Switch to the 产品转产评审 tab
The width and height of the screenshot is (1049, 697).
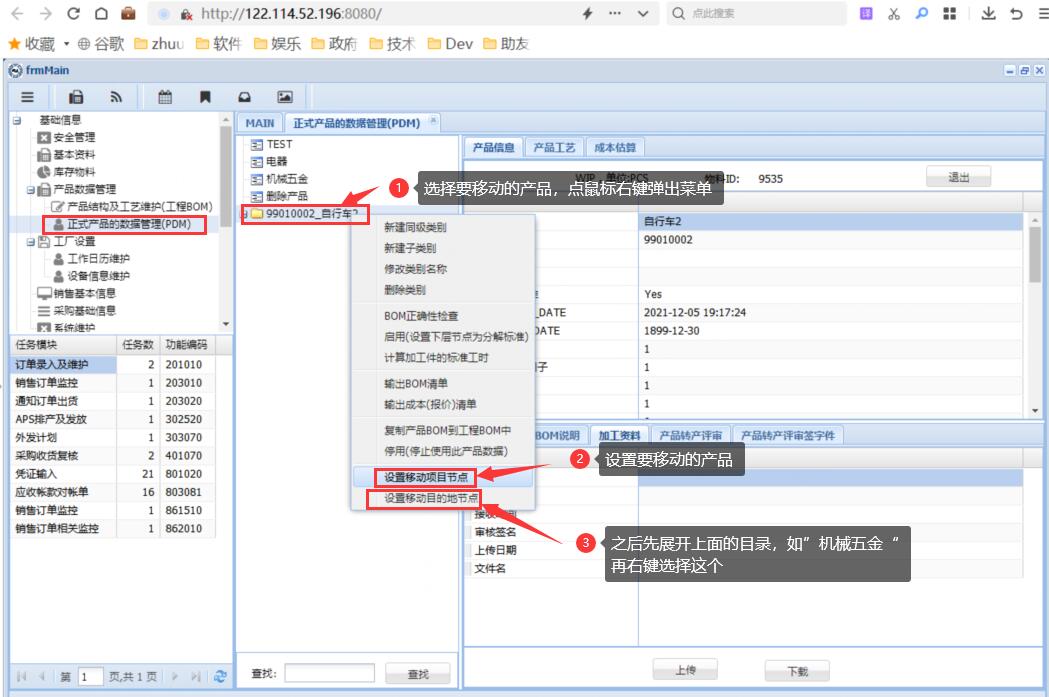pos(690,435)
